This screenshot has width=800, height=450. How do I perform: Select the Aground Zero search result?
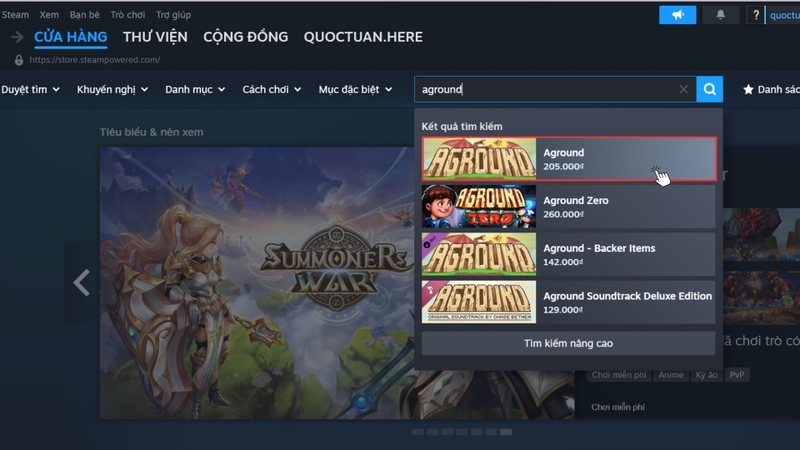click(568, 207)
